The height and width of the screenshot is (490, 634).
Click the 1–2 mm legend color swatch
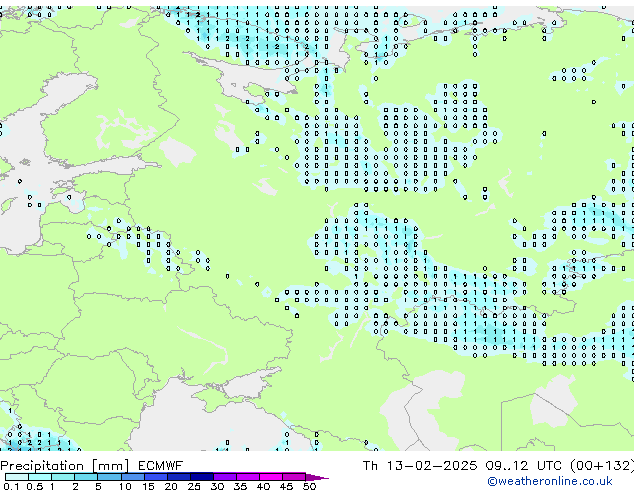tap(63, 477)
